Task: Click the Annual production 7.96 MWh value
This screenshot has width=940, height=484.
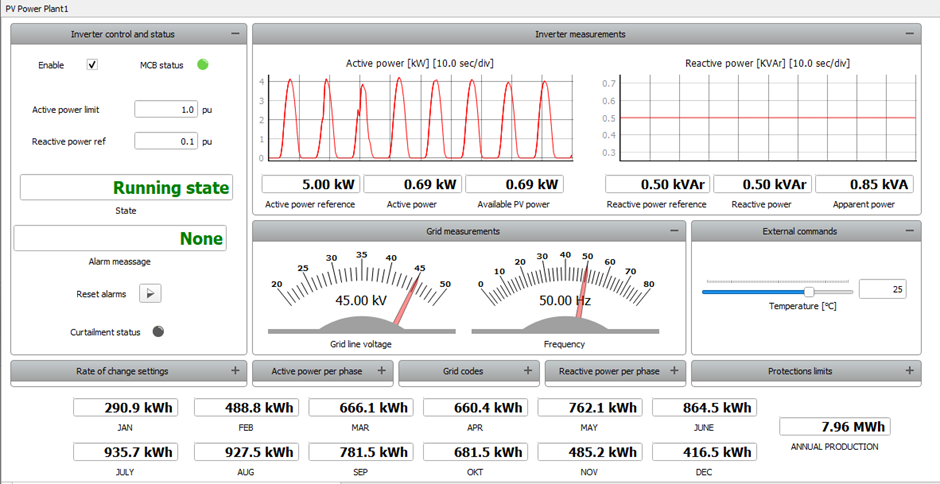Action: pyautogui.click(x=834, y=427)
